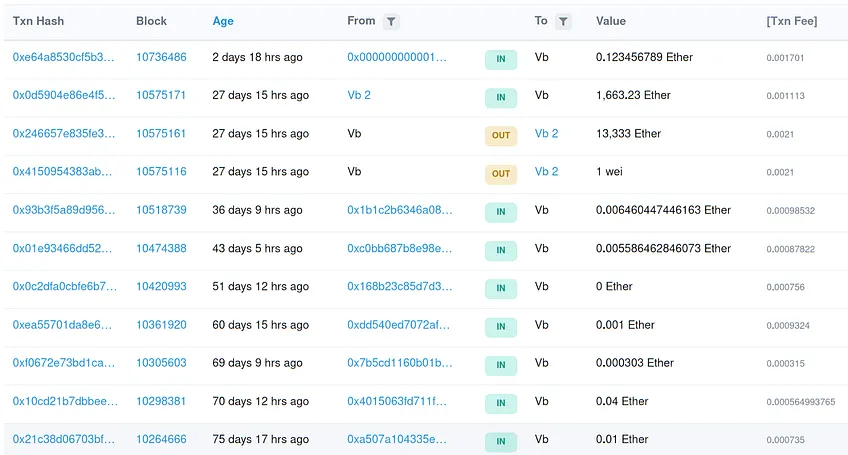Select the value 0.005586462846073 Ether
The image size is (848, 455).
(663, 248)
